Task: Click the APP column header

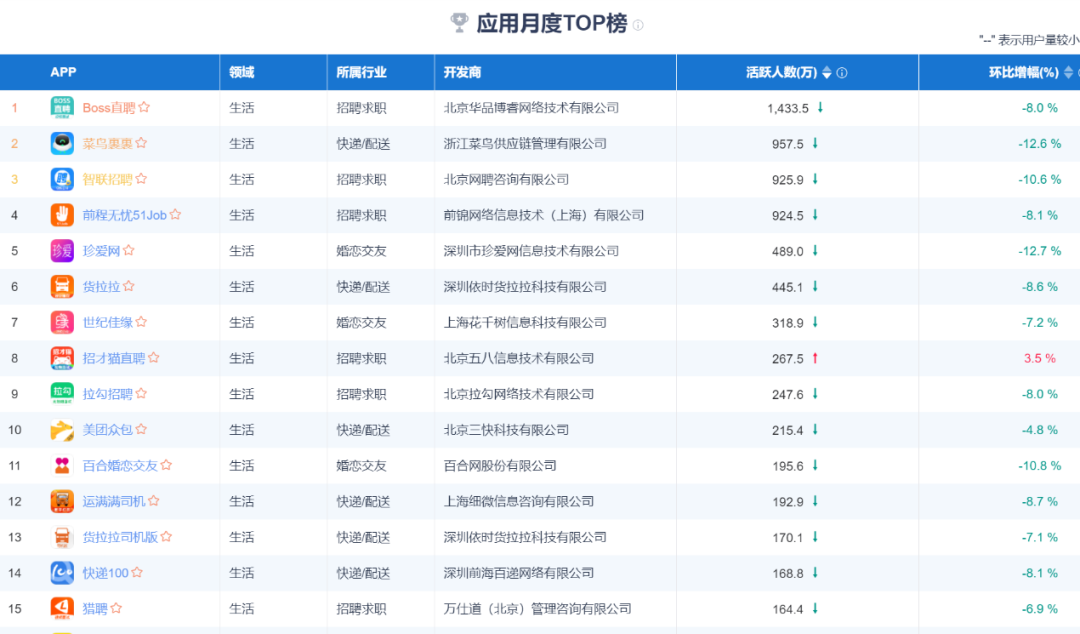Action: 63,72
